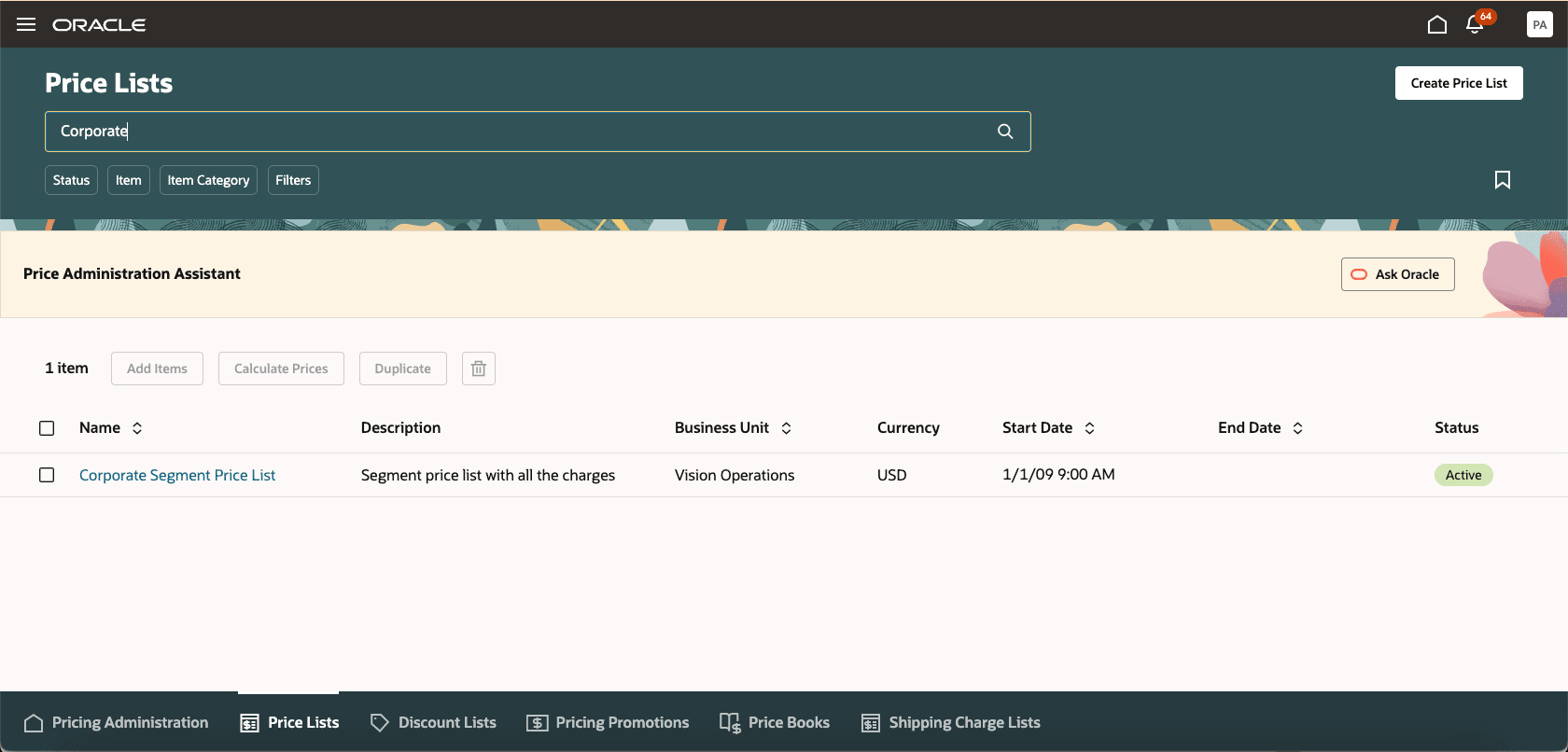
Task: Click the Description column header
Action: 400,428
